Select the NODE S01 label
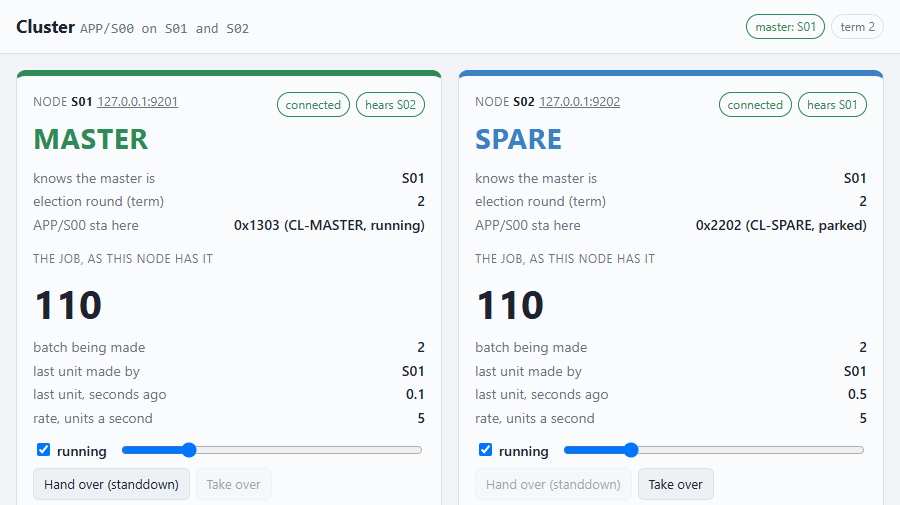The image size is (900, 505). (x=63, y=102)
